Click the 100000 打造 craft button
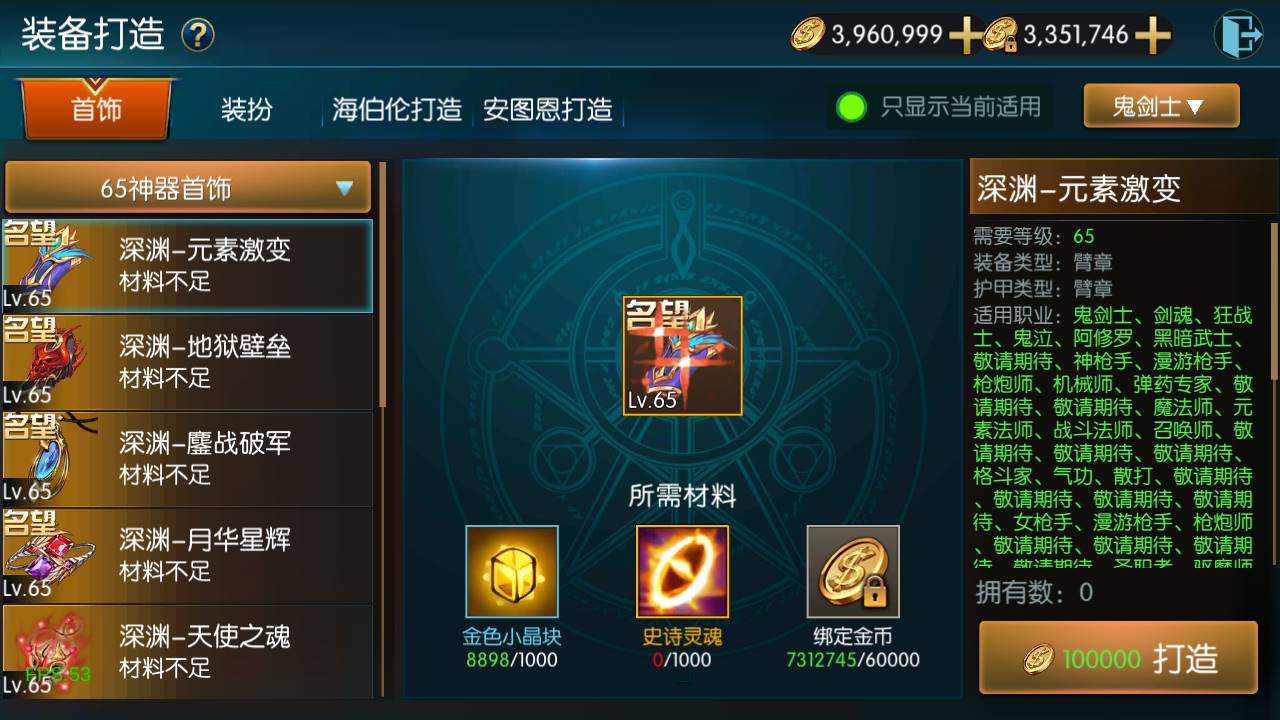 click(x=1118, y=658)
